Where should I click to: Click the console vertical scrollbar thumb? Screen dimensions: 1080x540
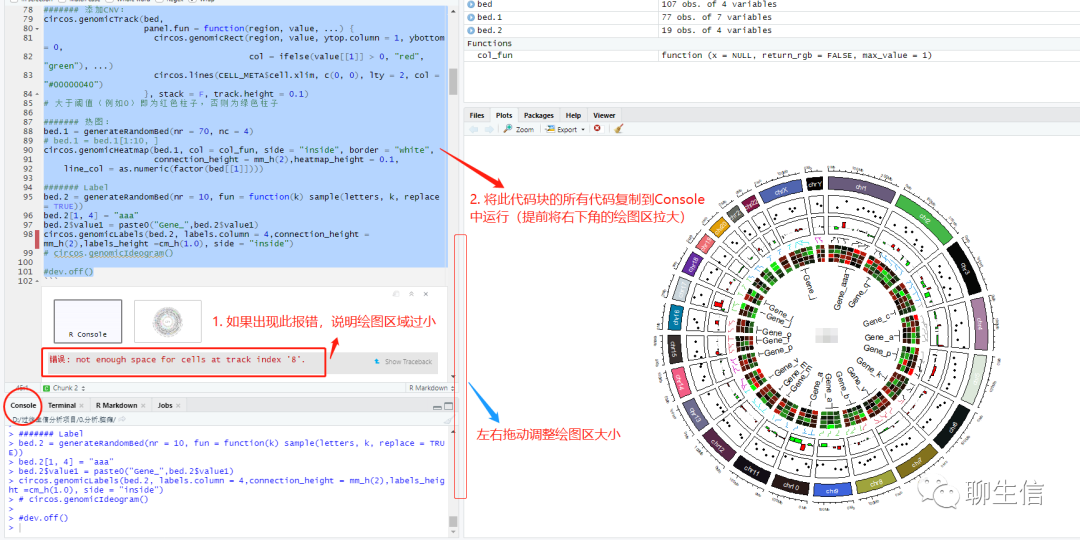tap(453, 521)
